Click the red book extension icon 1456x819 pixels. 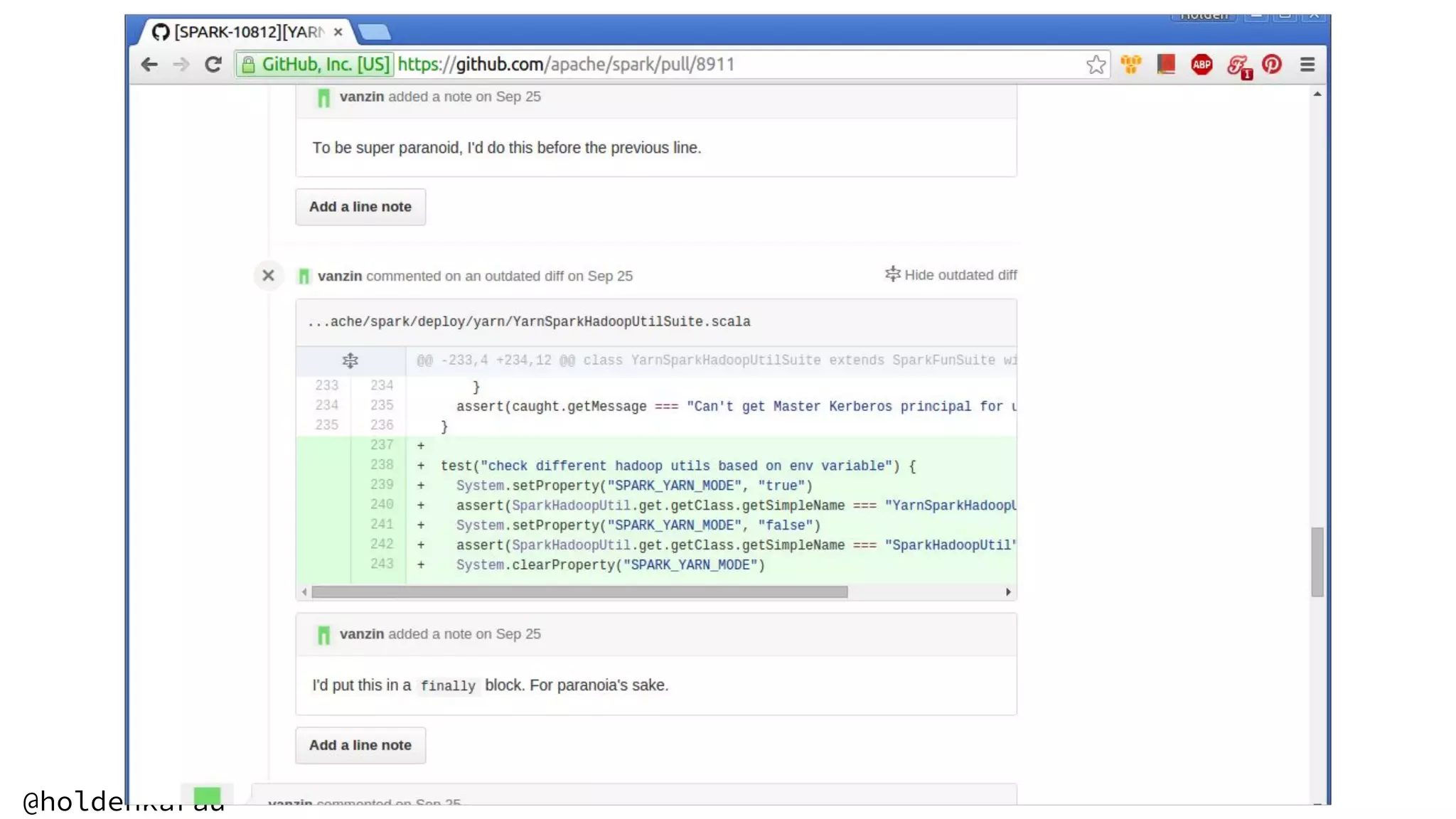pos(1166,65)
